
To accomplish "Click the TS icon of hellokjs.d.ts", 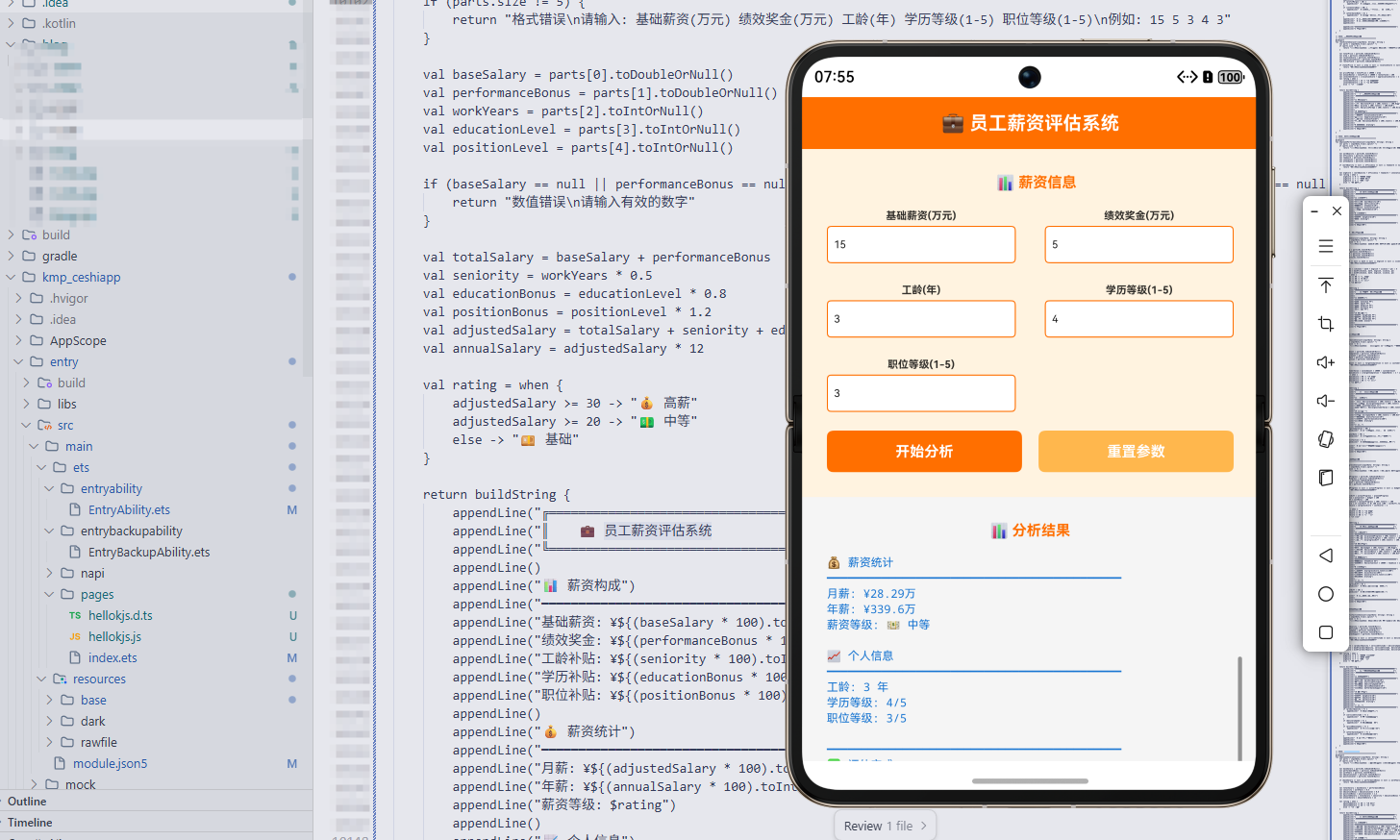I will [75, 615].
